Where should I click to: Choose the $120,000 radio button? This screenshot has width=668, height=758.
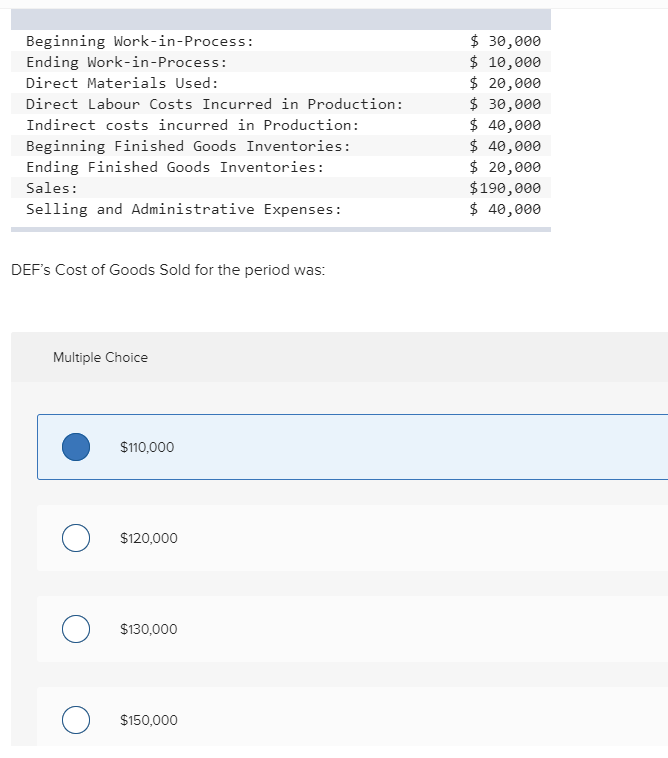click(x=76, y=538)
